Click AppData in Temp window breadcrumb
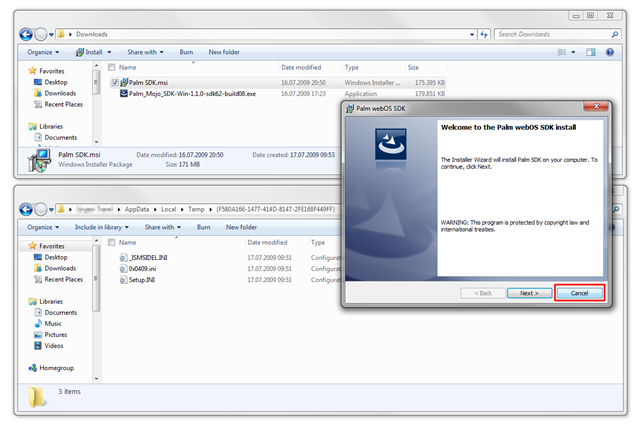Screen dimensions: 640x426 137,209
